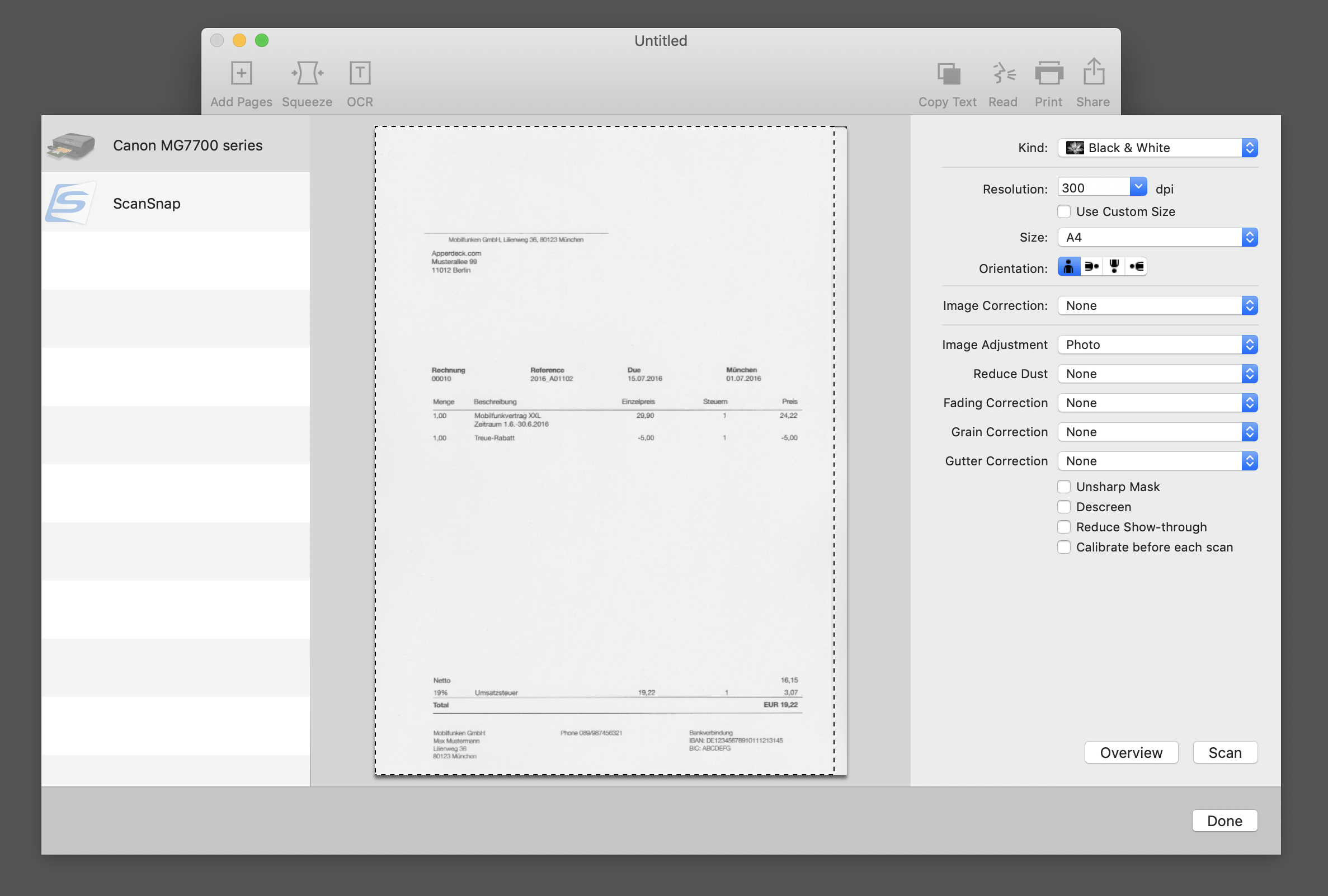Select the upside-down orientation icon
Screen dimensions: 1328x896
1114,267
